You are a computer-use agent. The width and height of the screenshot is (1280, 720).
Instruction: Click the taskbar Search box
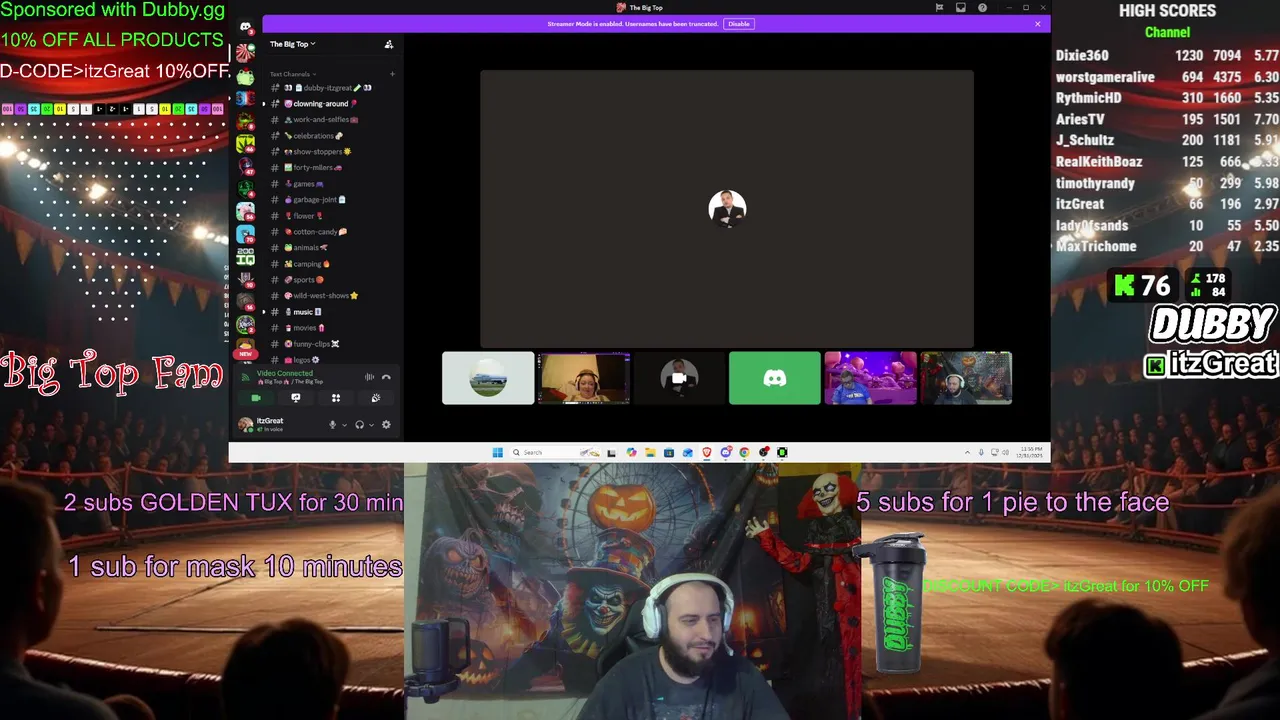(556, 452)
